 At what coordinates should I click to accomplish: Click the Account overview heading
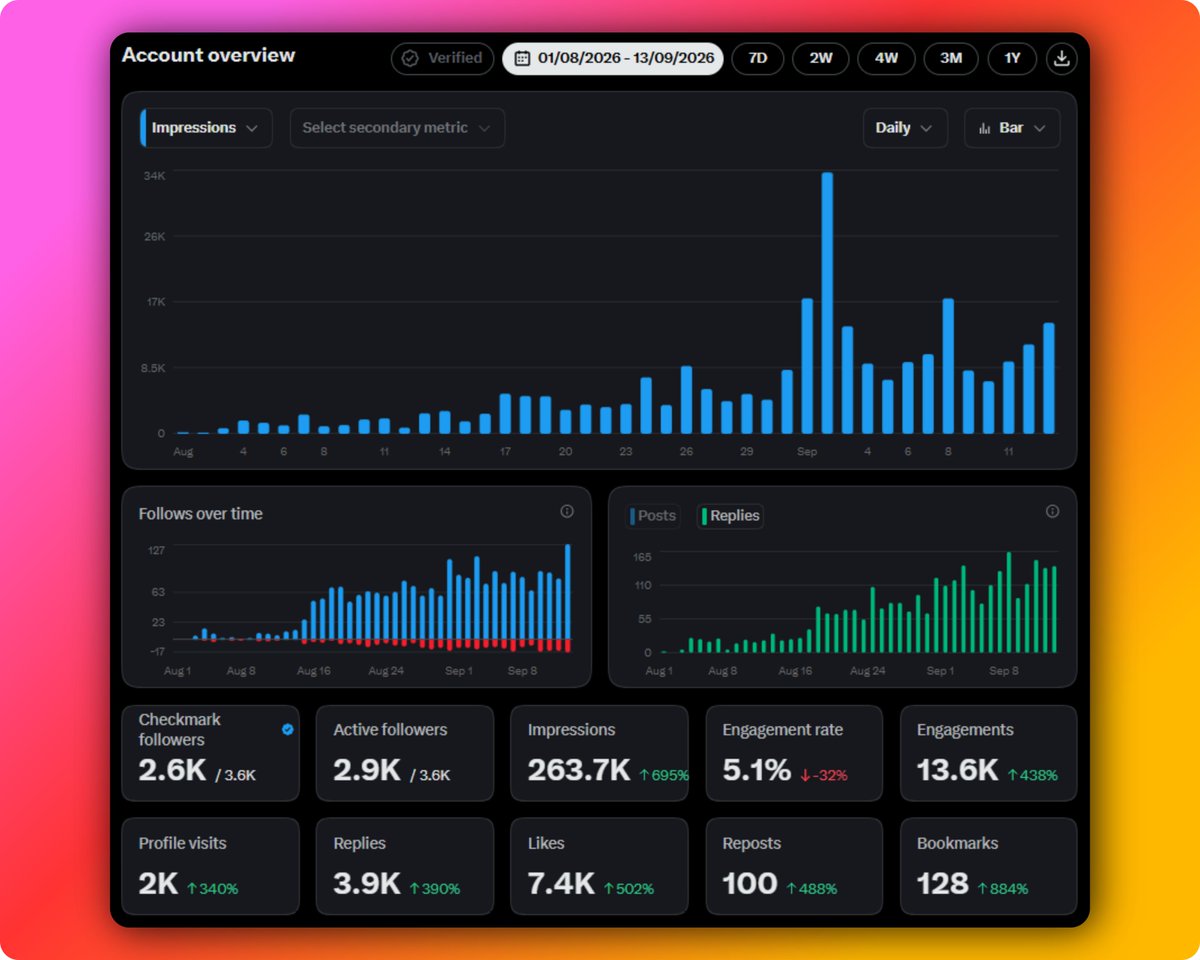pos(208,55)
